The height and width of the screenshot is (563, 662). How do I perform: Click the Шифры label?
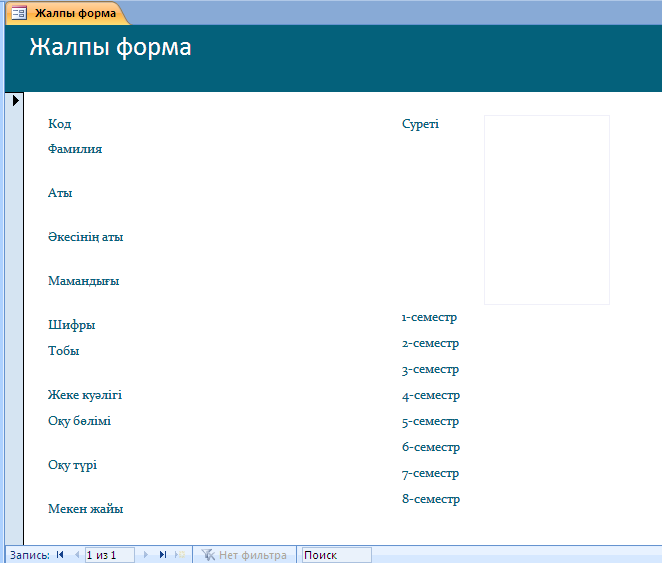point(72,325)
